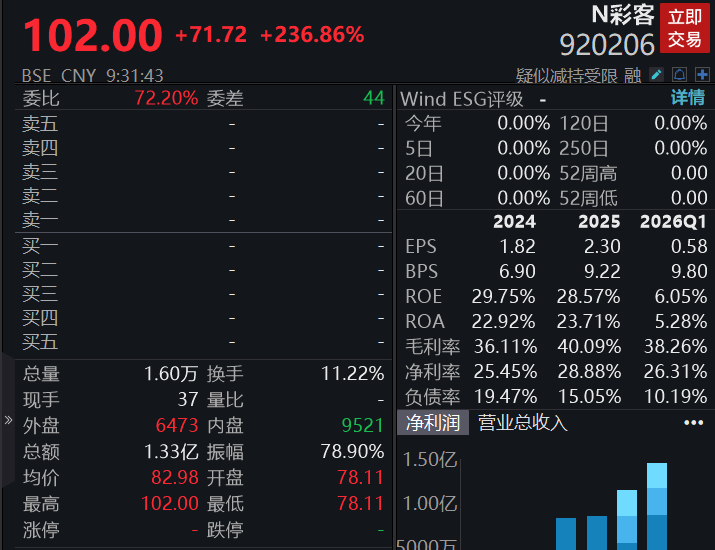Screen dimensions: 715x550
Task: Click the 2024 column header
Action: pos(514,222)
